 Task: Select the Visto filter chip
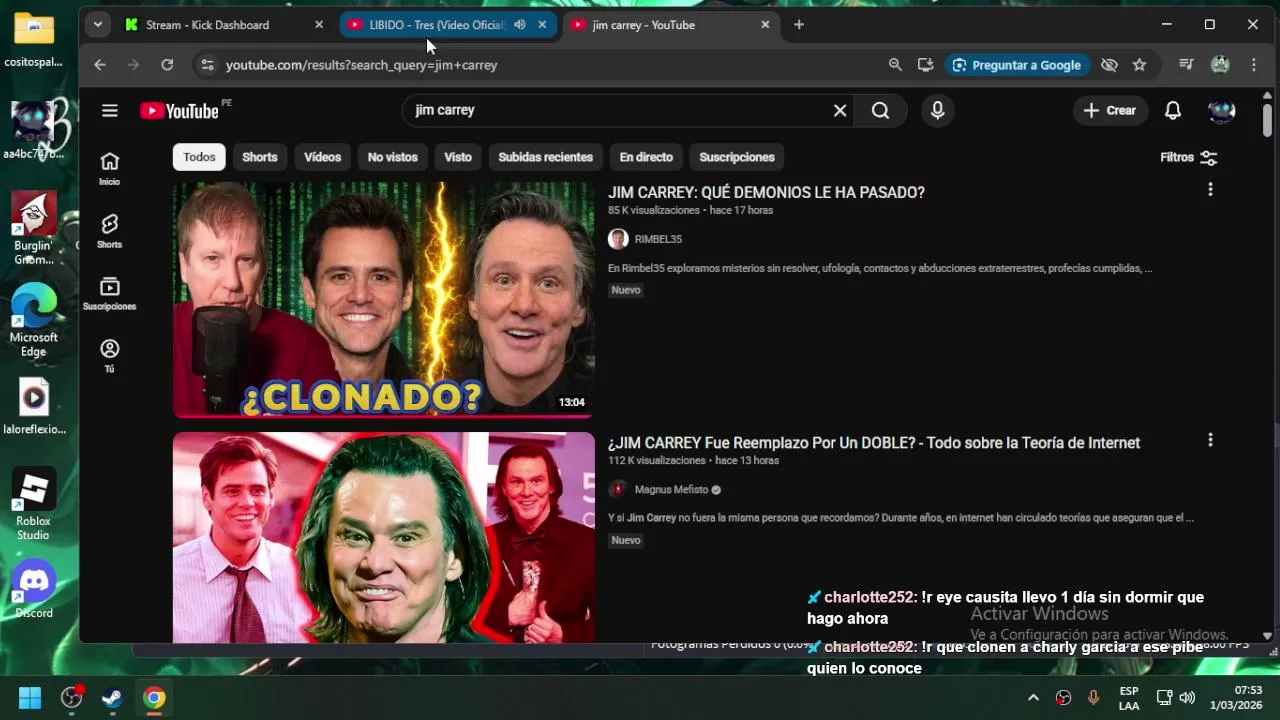pos(458,157)
